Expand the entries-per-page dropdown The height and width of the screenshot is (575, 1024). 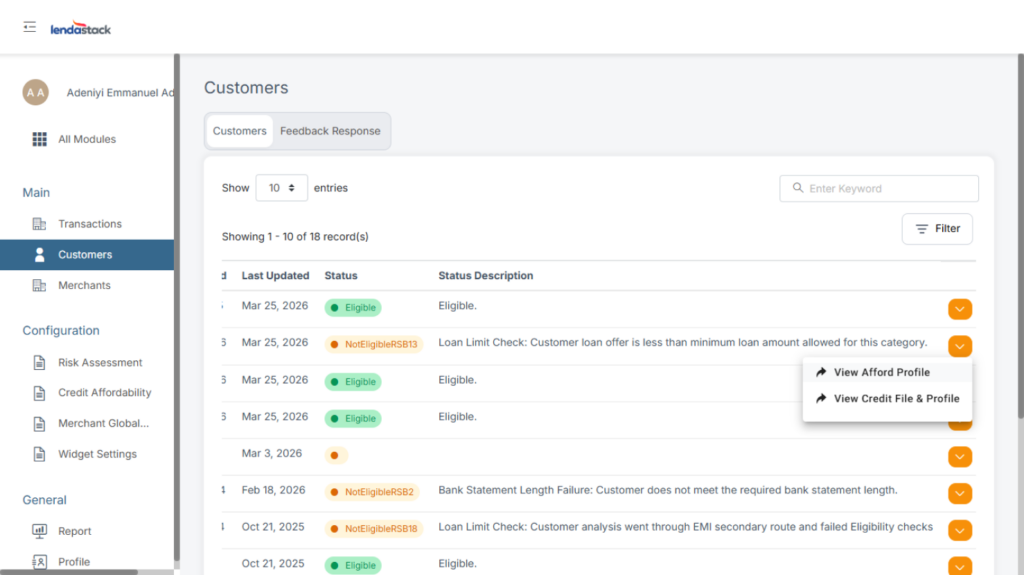[x=281, y=188]
